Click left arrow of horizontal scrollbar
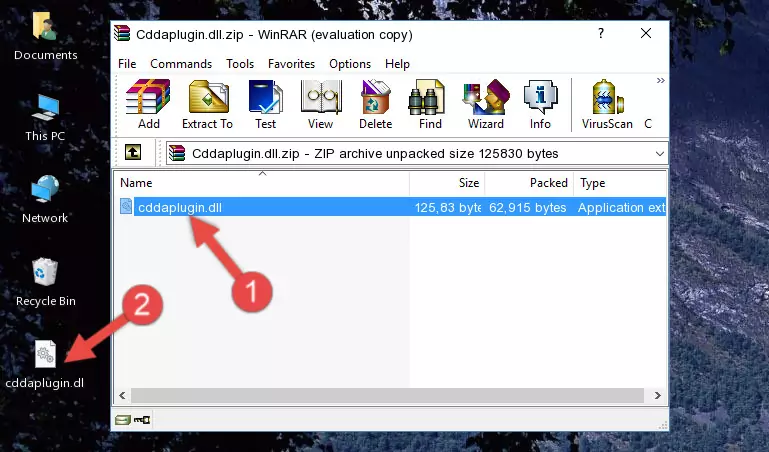Screen dimensions: 769x452 (123, 395)
